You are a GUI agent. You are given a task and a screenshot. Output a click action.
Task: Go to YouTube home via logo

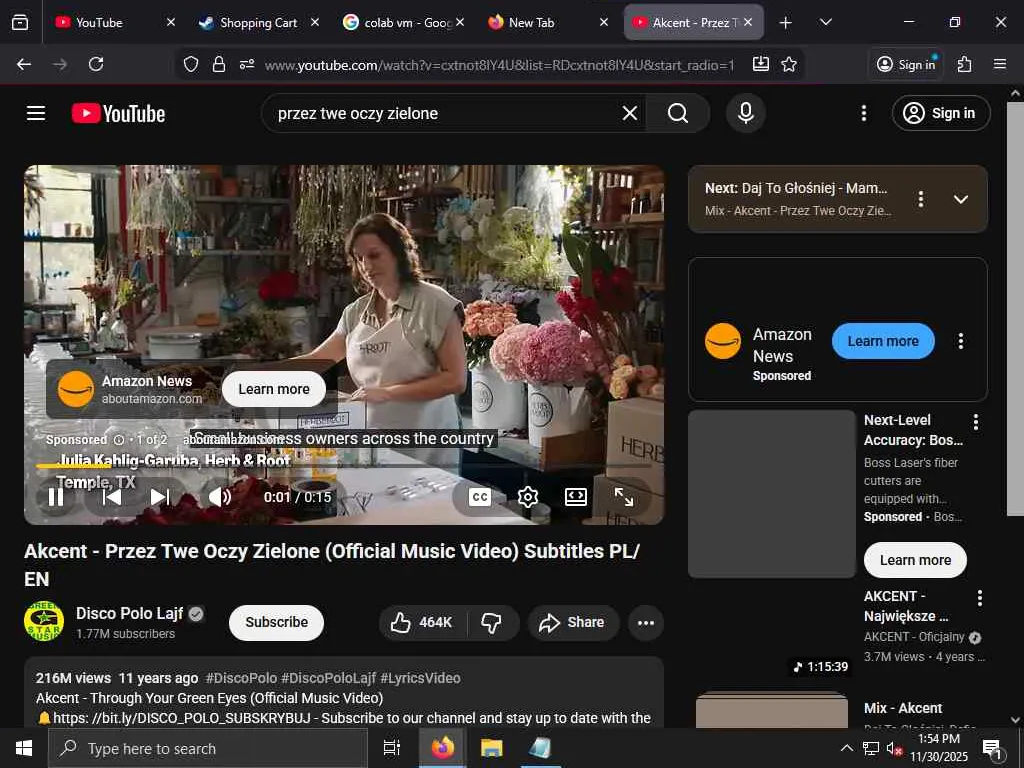118,113
